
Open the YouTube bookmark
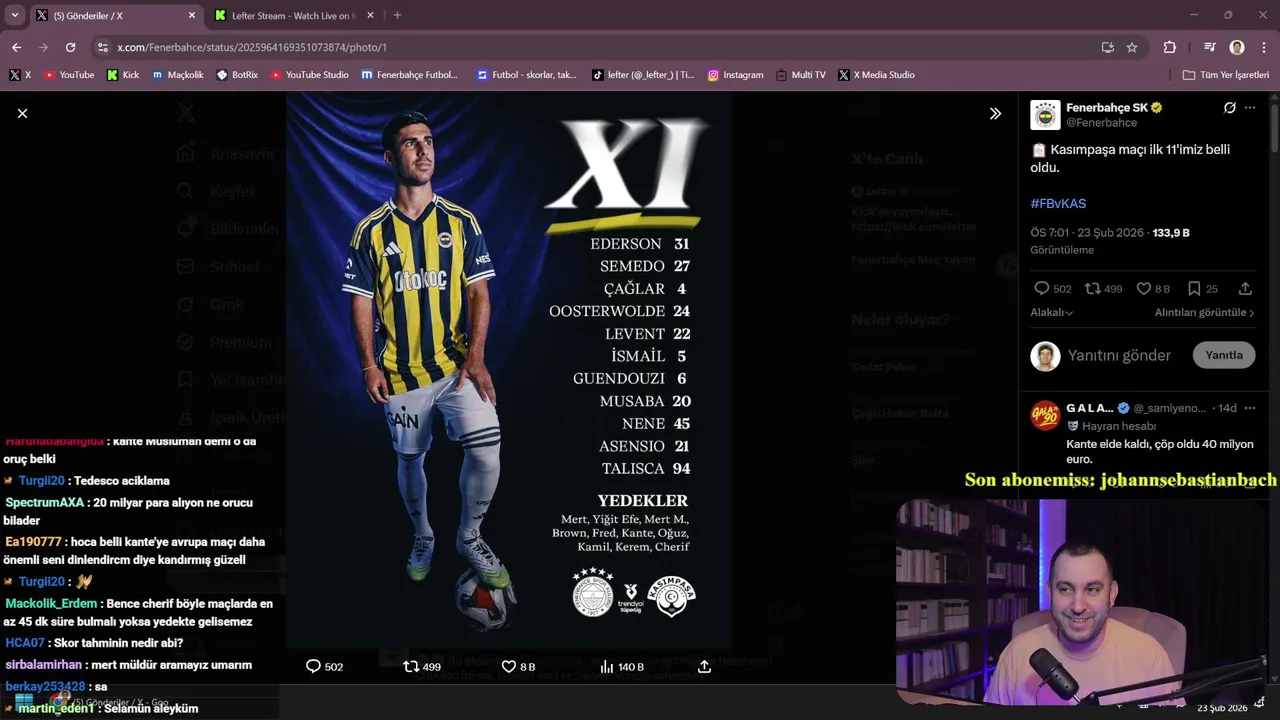(x=68, y=75)
